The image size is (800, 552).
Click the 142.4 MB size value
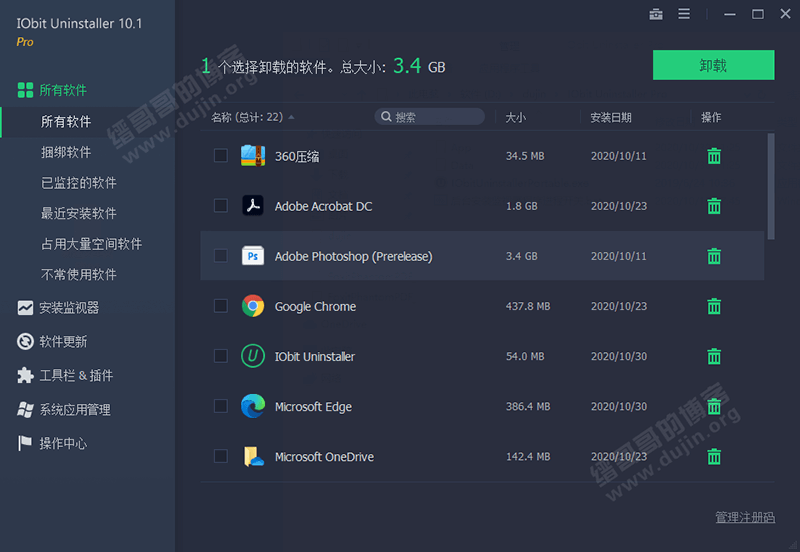528,456
